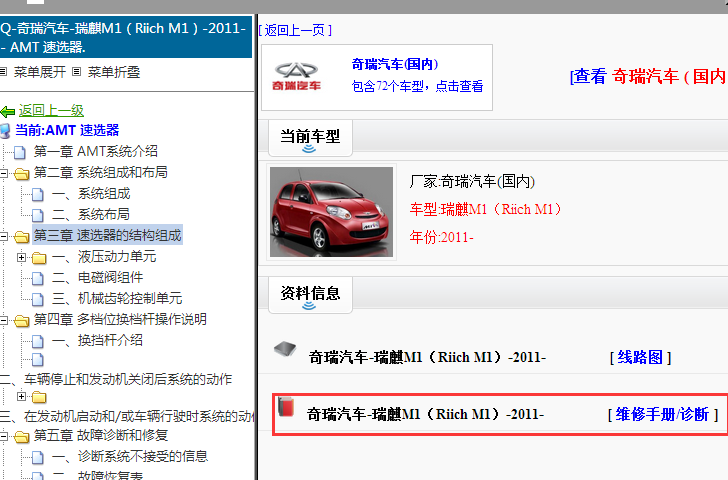Click the green back arrow icon
This screenshot has width=728, height=480.
point(7,111)
